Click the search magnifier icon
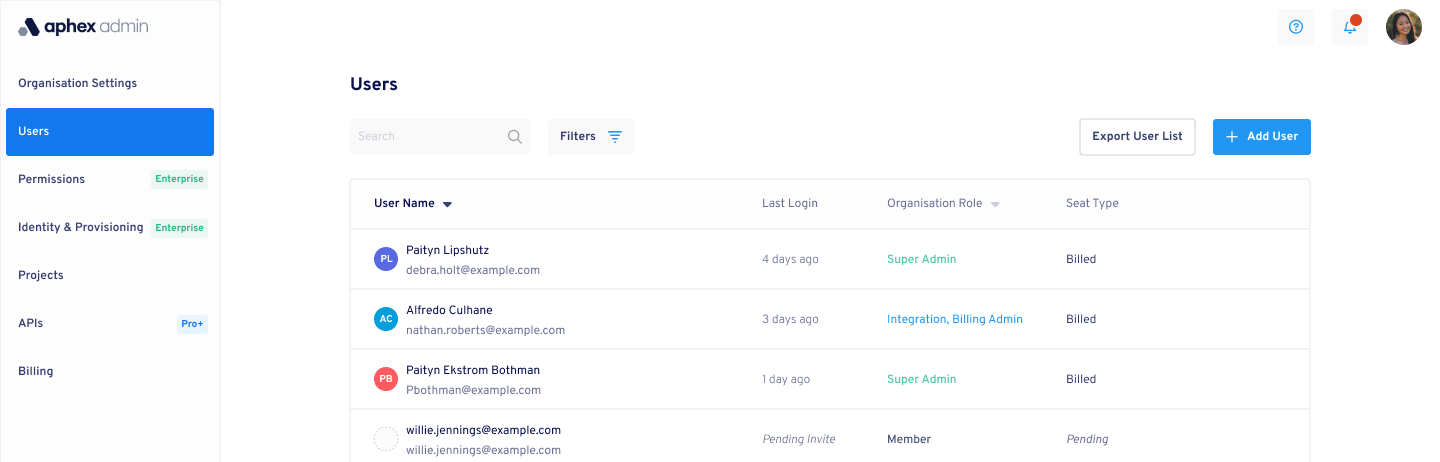 (x=515, y=137)
